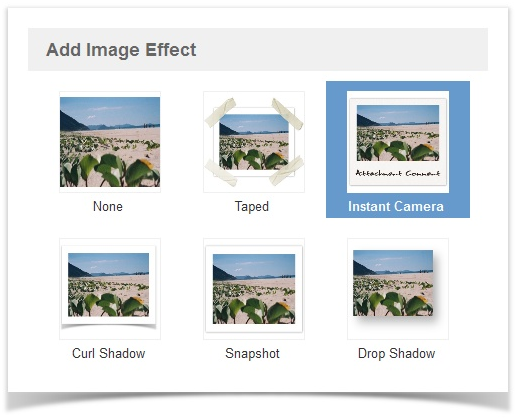Click the "Curl Shadow" label text

[109, 353]
